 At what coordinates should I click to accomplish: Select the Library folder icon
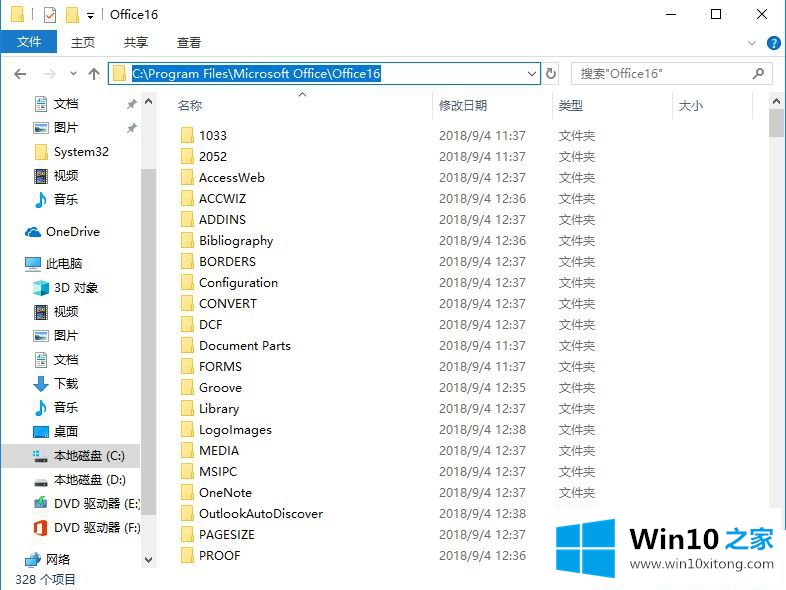(187, 409)
